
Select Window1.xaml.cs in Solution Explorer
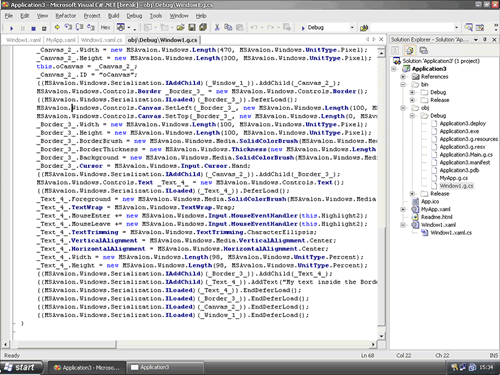451,233
